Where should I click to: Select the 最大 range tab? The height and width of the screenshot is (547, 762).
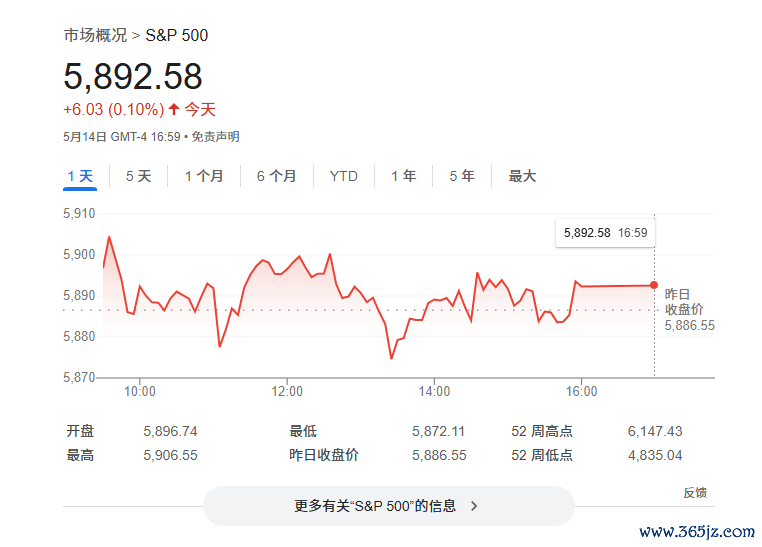point(522,176)
